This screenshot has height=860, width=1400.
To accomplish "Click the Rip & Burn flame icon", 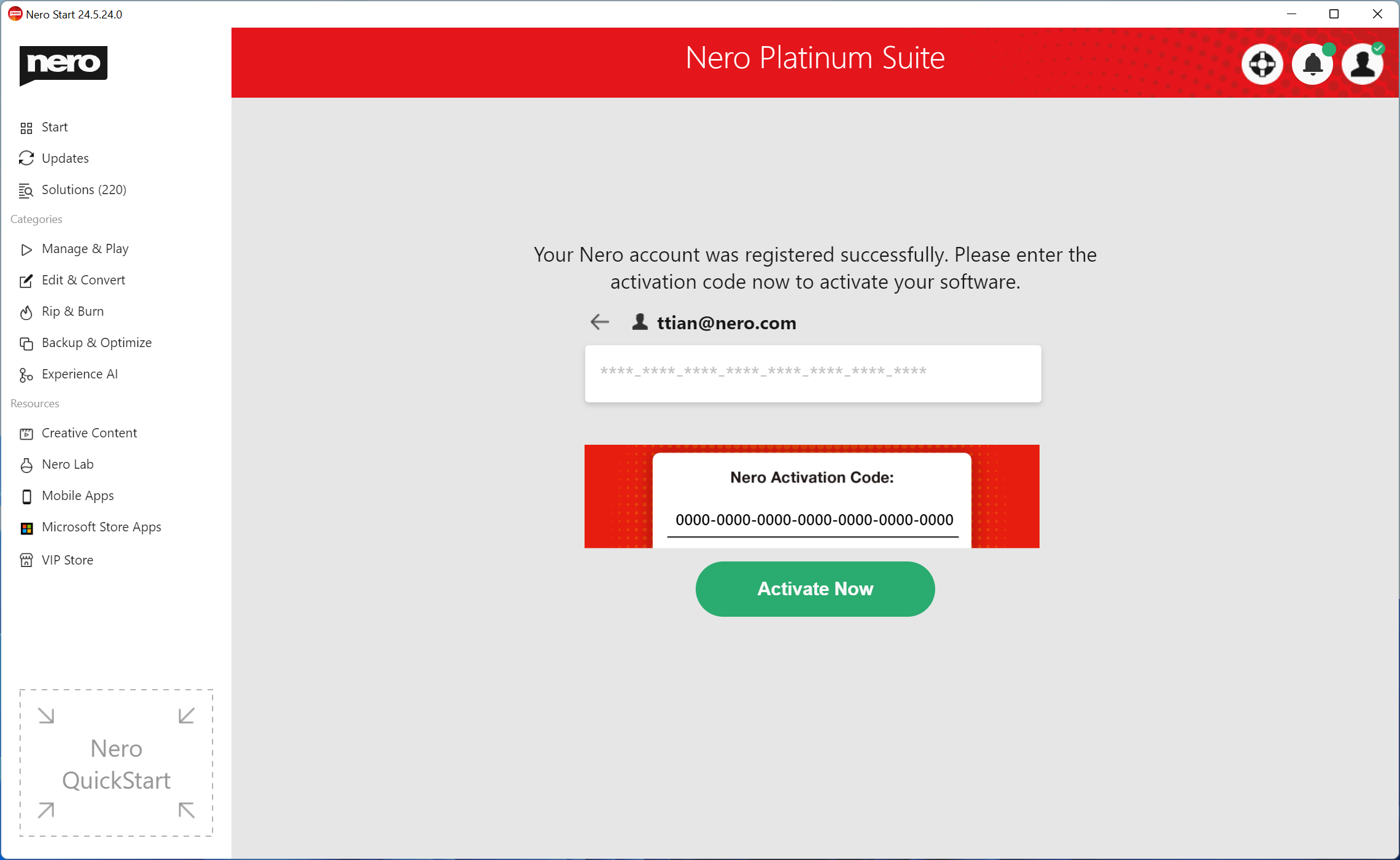I will 26,313.
